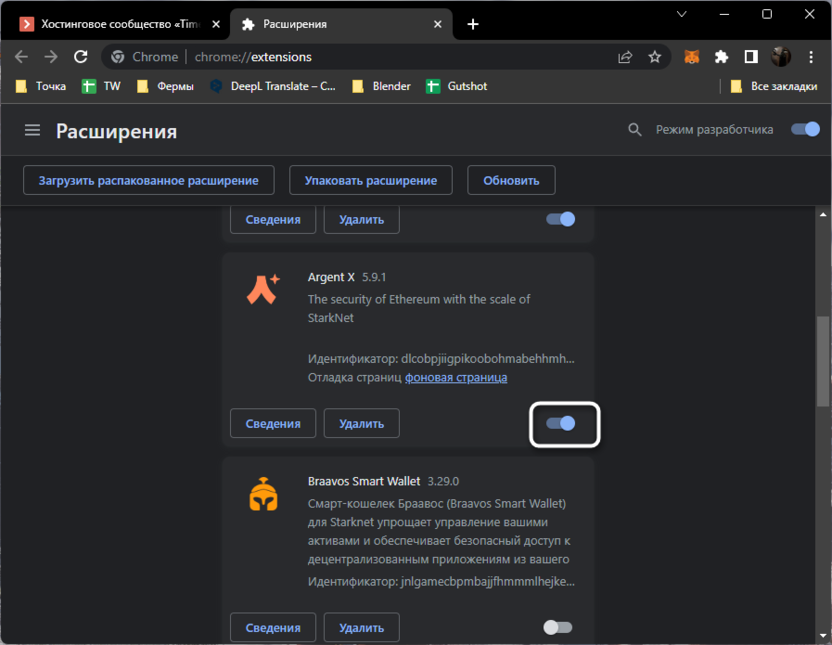Open the profile avatar menu
This screenshot has width=832, height=645.
(x=781, y=57)
